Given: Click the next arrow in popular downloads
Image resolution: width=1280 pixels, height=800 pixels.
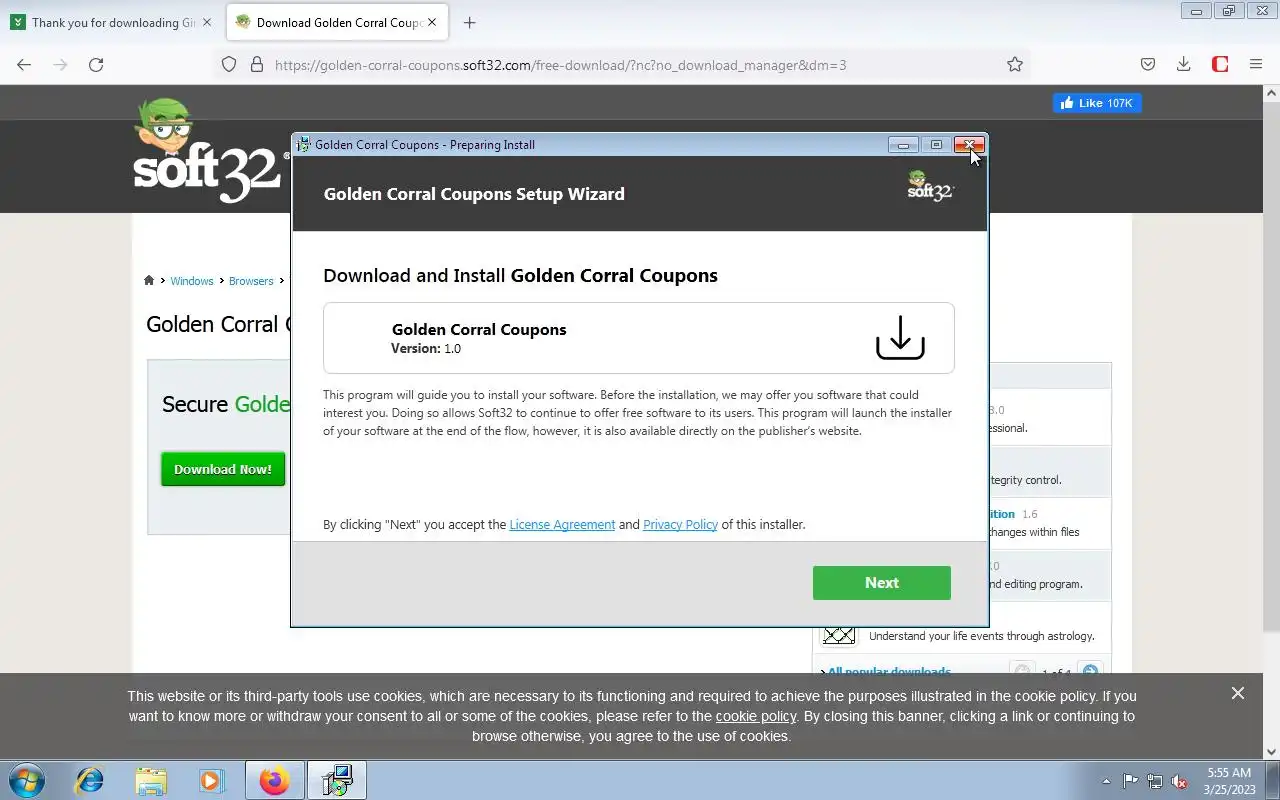Looking at the screenshot, I should click(1090, 672).
